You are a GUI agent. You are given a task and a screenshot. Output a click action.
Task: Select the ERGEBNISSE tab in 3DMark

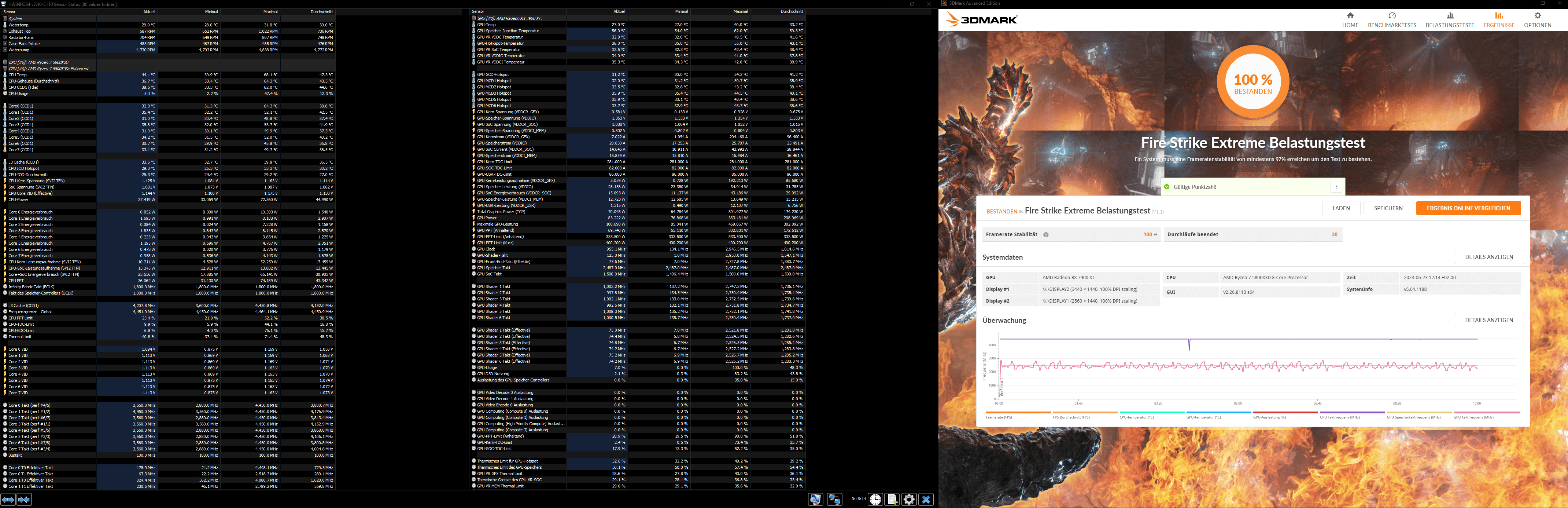click(x=1499, y=20)
